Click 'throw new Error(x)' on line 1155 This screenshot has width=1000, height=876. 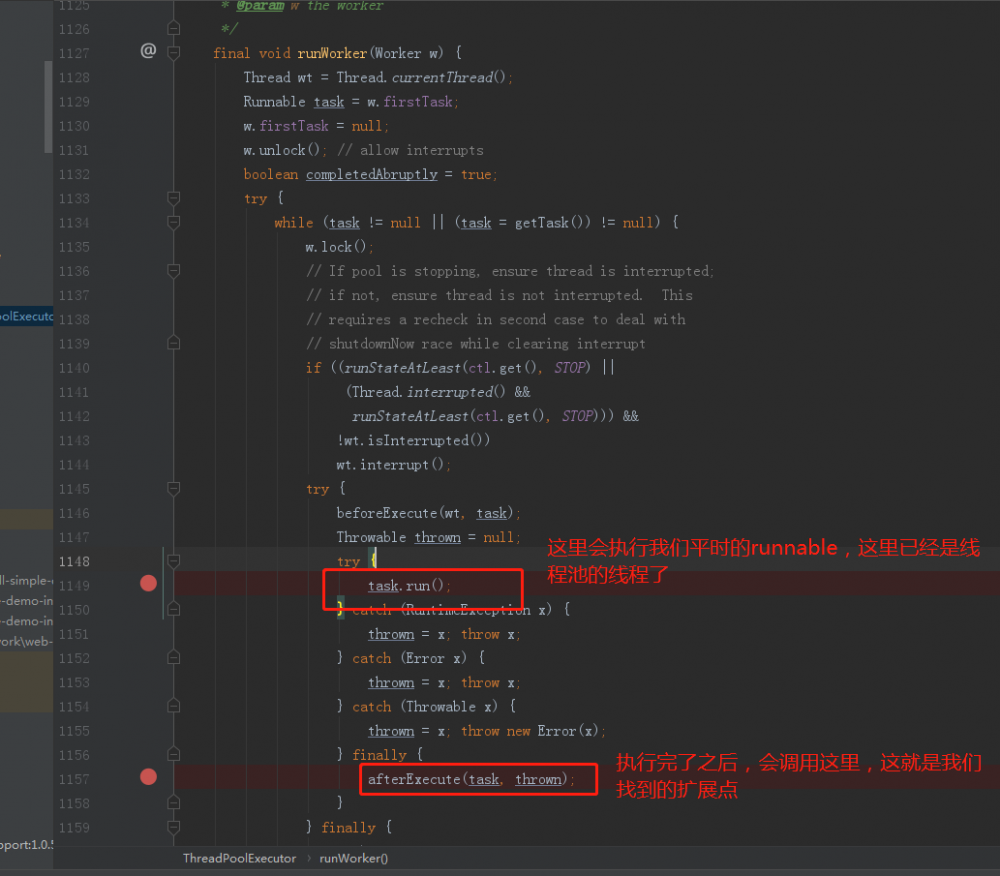coord(529,731)
